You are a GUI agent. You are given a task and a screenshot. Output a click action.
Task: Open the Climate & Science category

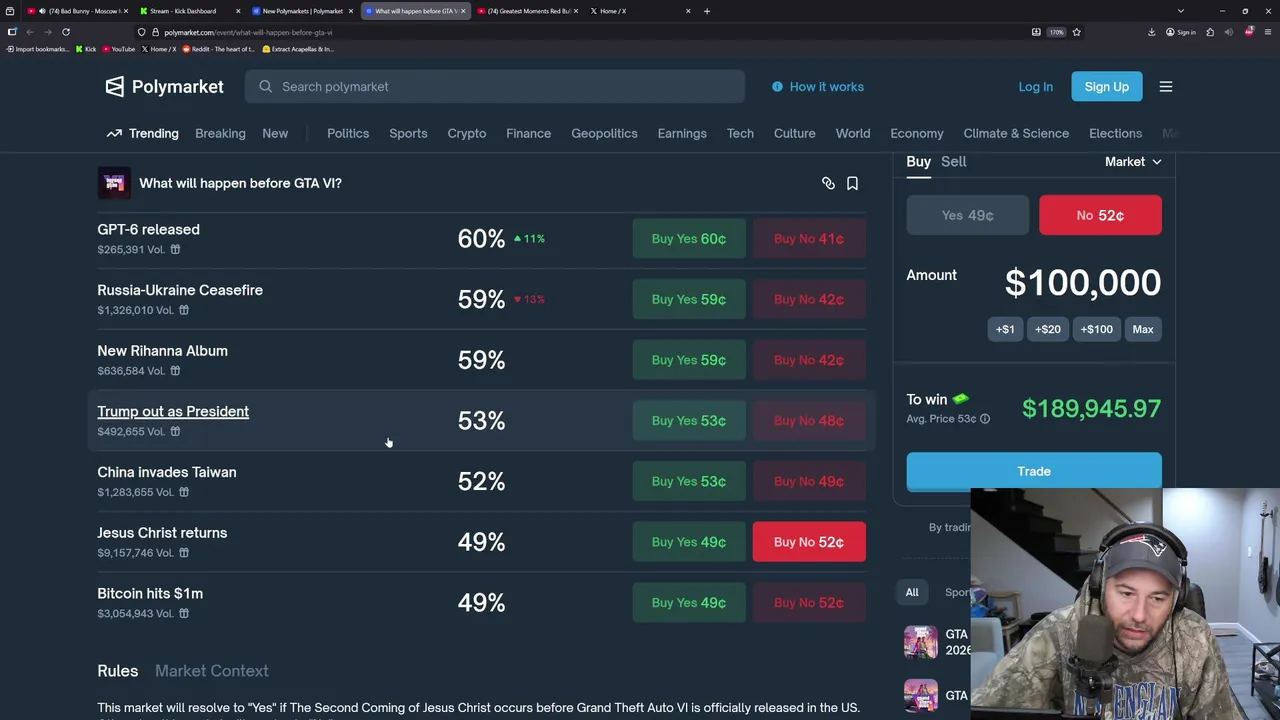click(1016, 133)
